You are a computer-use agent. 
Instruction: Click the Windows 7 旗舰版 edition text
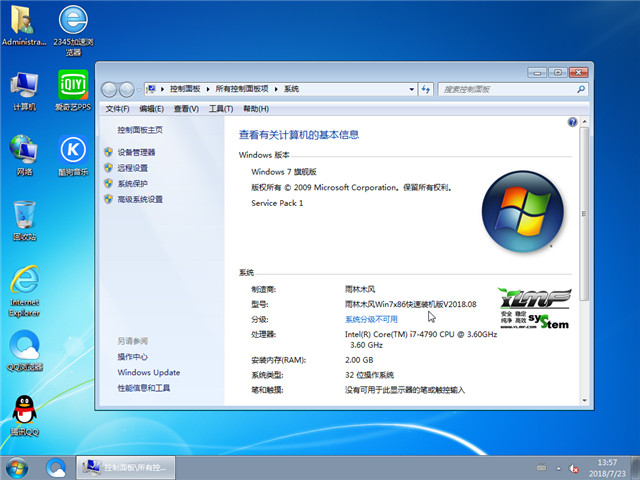(284, 172)
